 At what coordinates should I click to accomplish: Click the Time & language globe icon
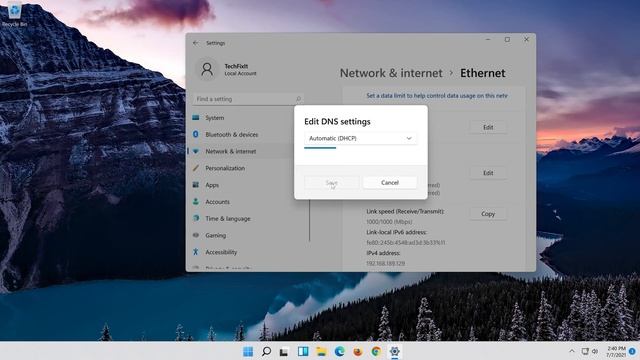[x=196, y=218]
